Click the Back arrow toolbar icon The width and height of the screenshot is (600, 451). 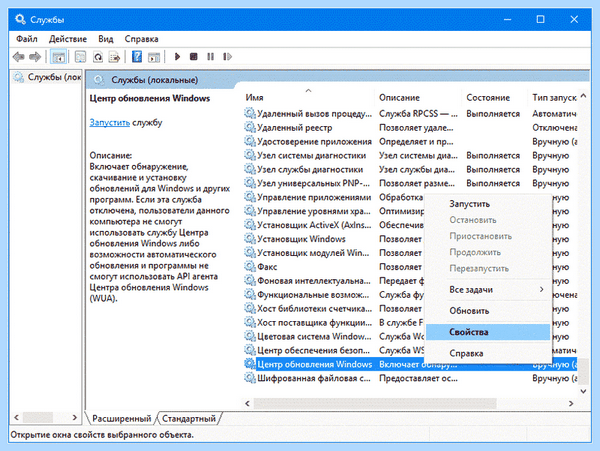pos(18,57)
